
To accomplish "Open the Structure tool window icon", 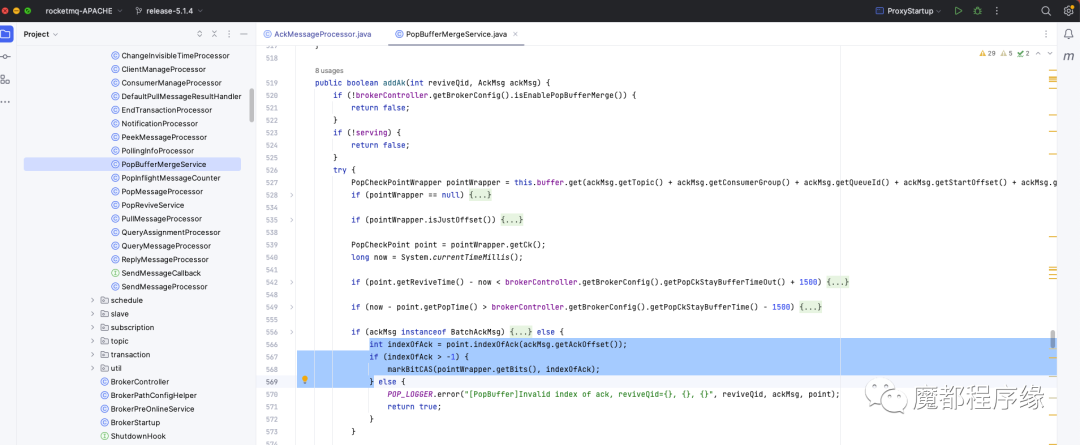I will pyautogui.click(x=6, y=79).
